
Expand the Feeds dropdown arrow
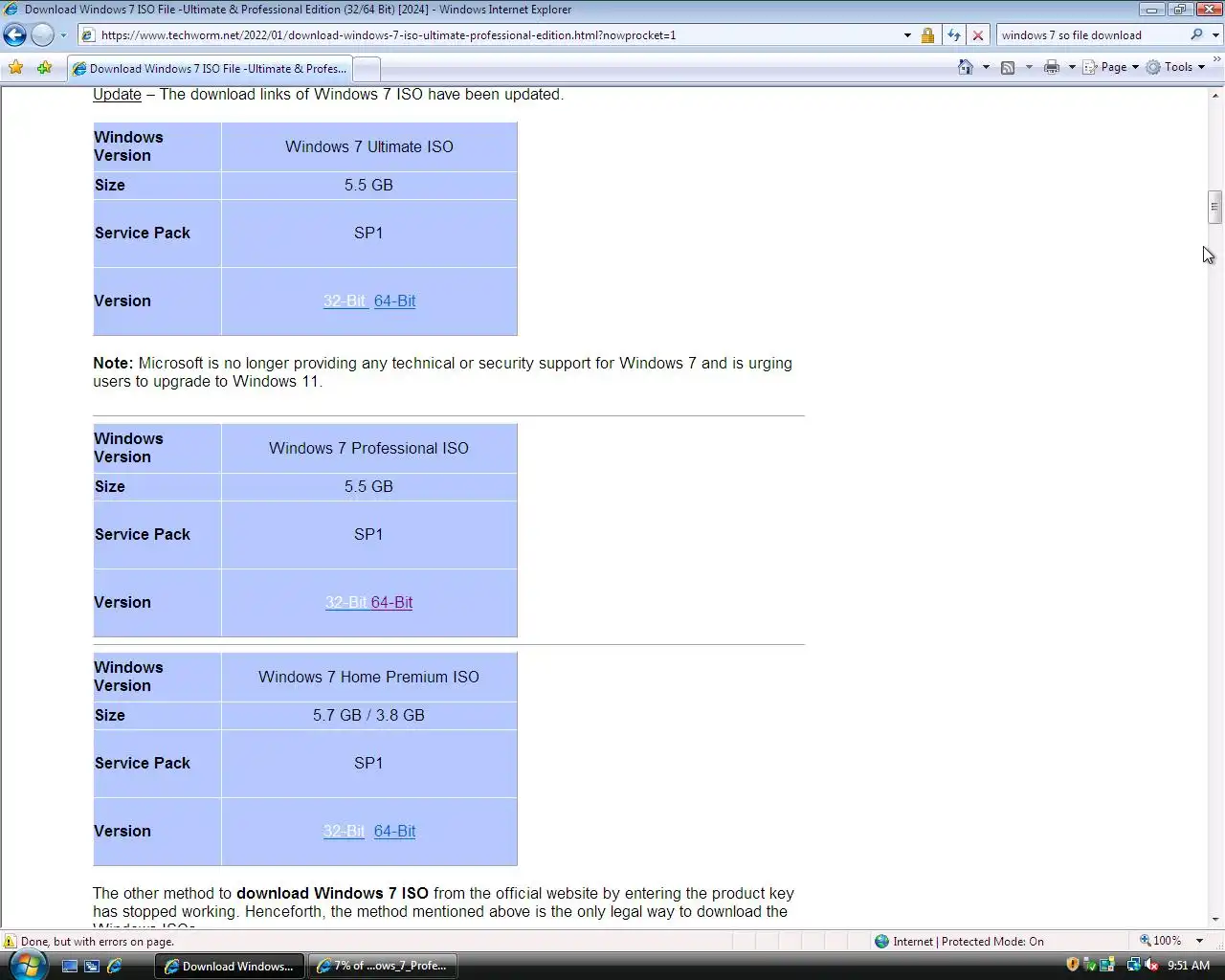pyautogui.click(x=1029, y=67)
